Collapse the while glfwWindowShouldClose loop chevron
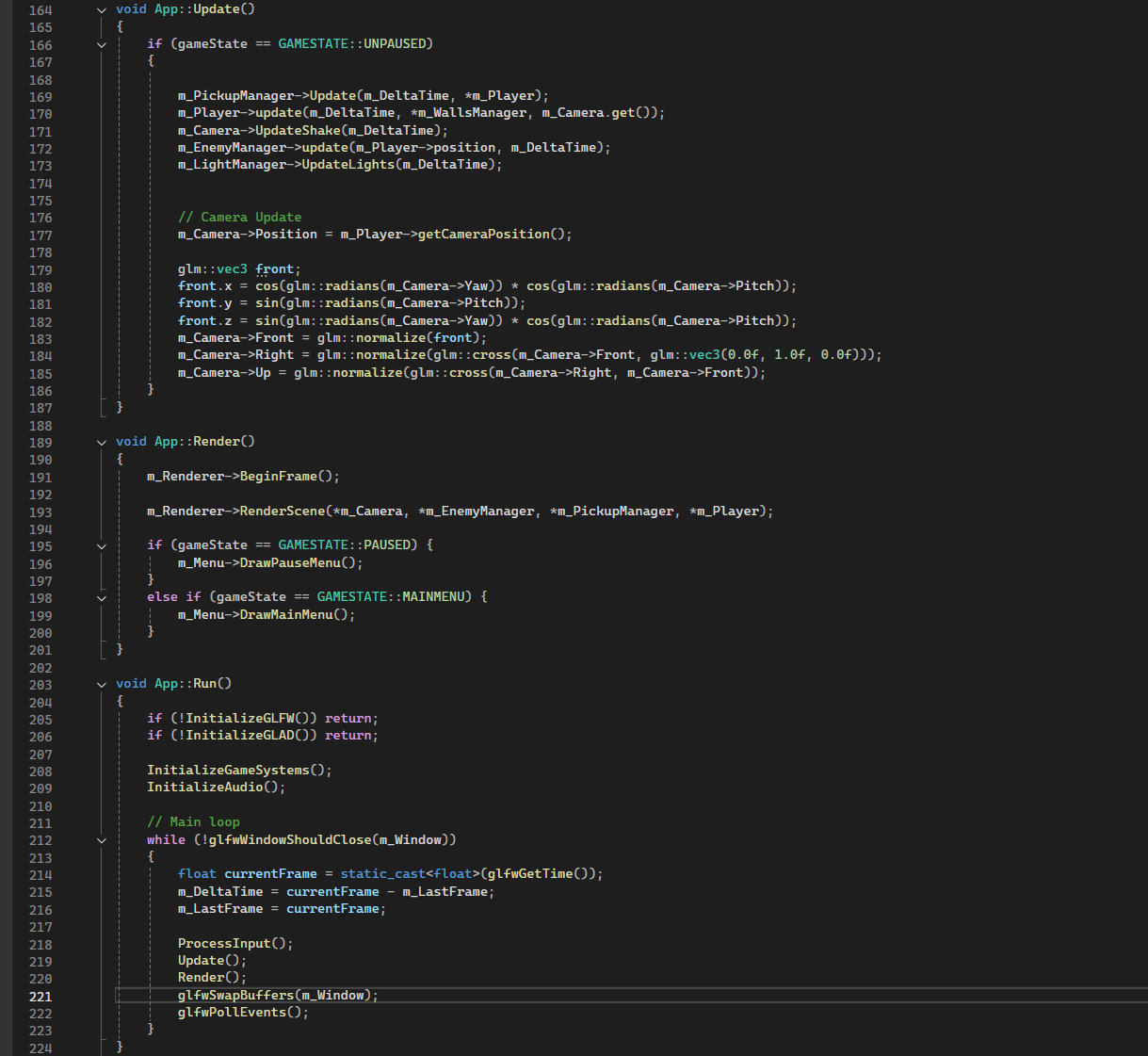Screen dimensions: 1148x1056 (102, 840)
